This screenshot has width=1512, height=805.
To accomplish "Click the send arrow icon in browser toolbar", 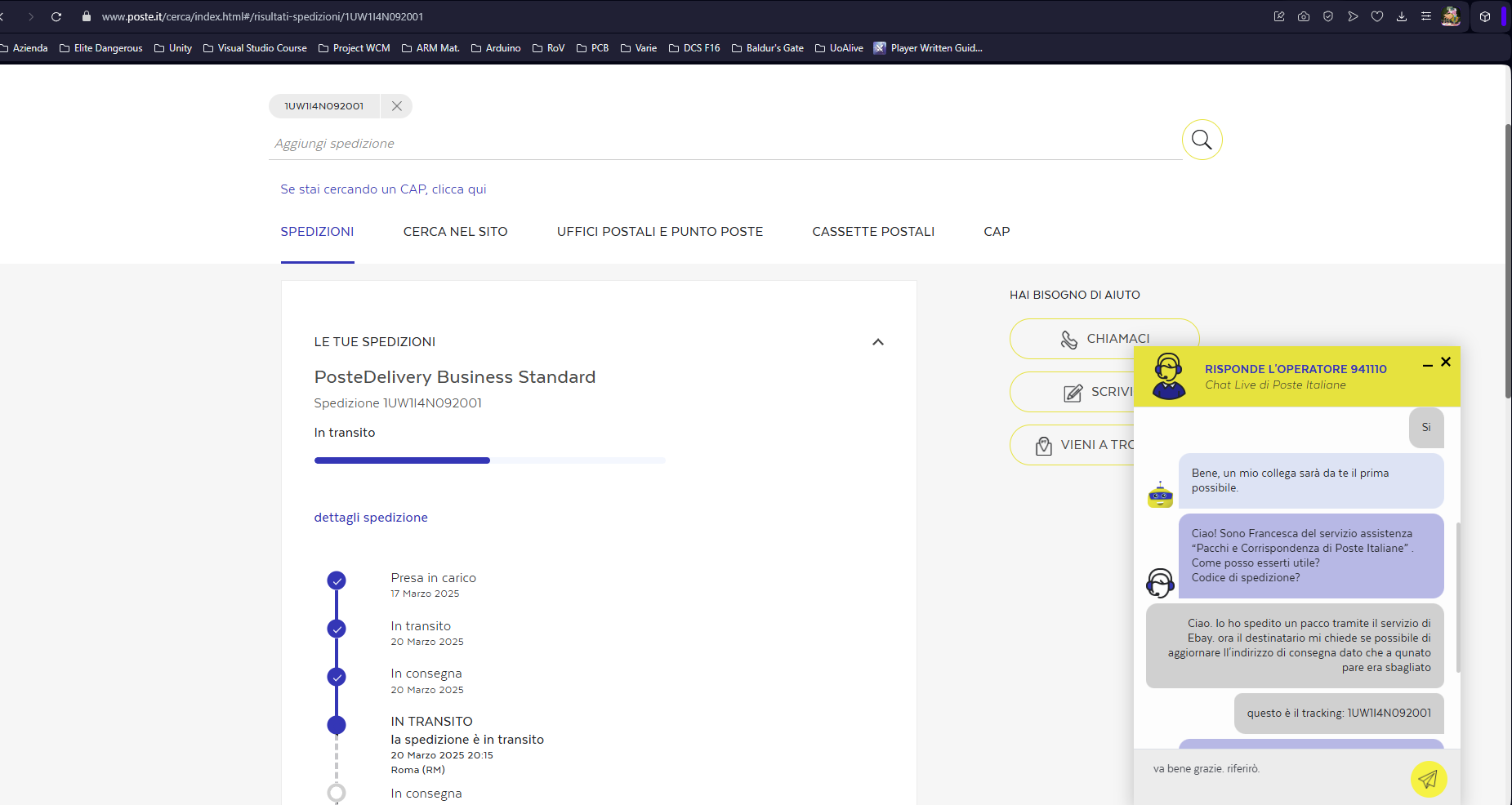I will click(1353, 16).
